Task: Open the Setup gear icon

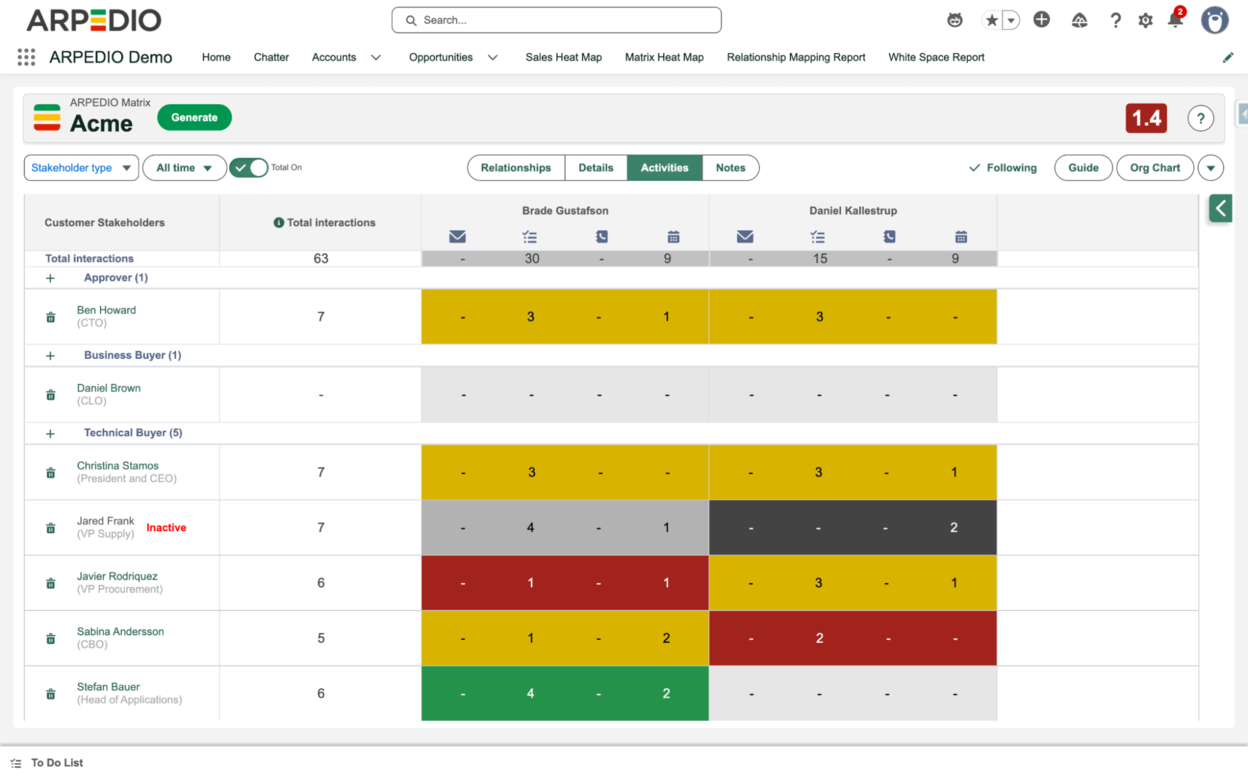Action: (1146, 20)
